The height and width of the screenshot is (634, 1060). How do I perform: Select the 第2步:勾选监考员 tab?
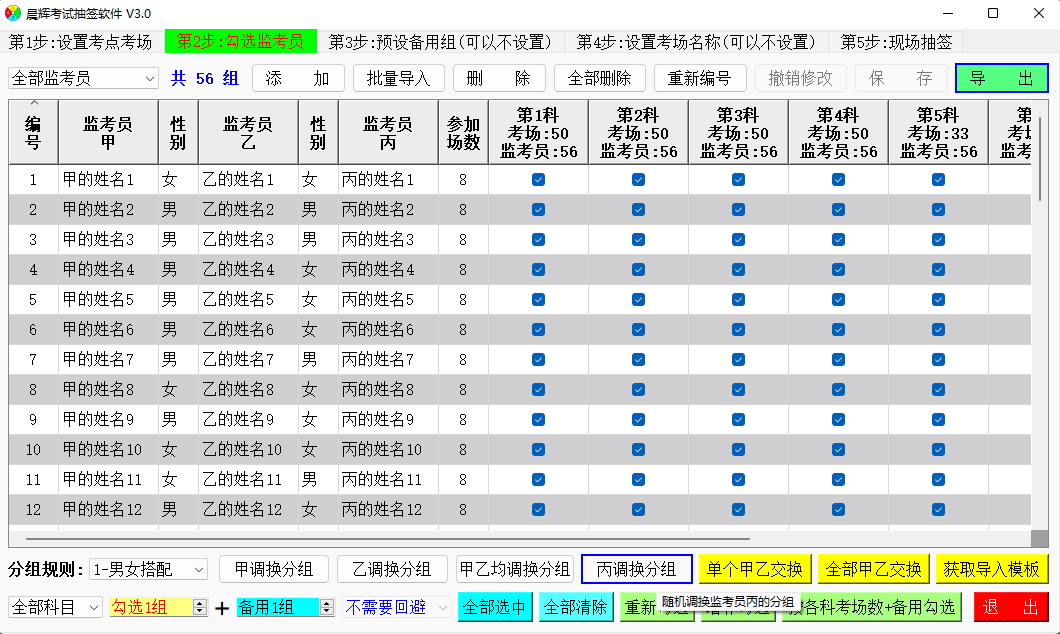pos(240,42)
